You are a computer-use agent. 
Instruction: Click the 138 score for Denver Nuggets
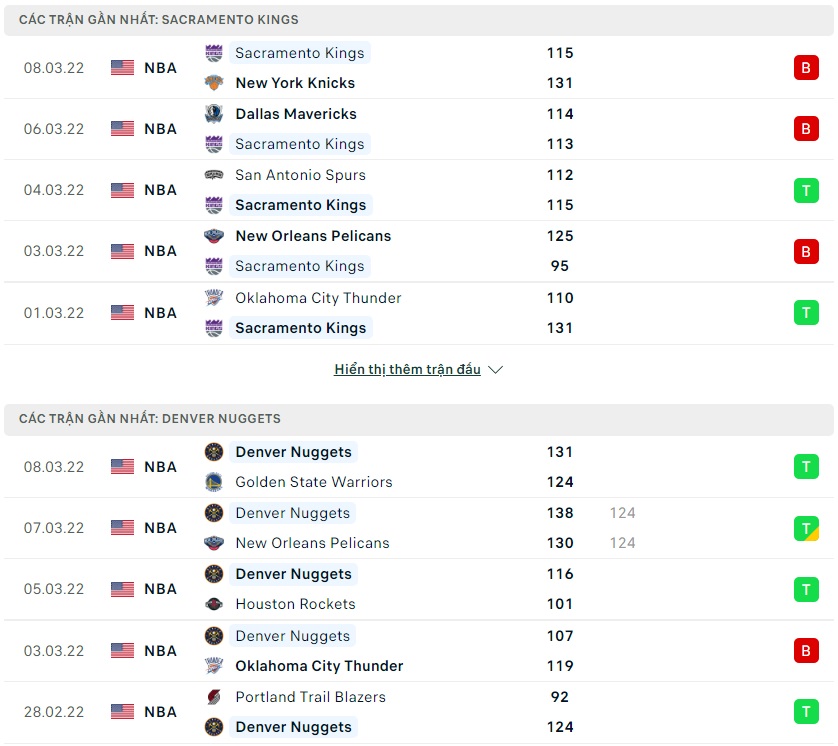coord(560,513)
